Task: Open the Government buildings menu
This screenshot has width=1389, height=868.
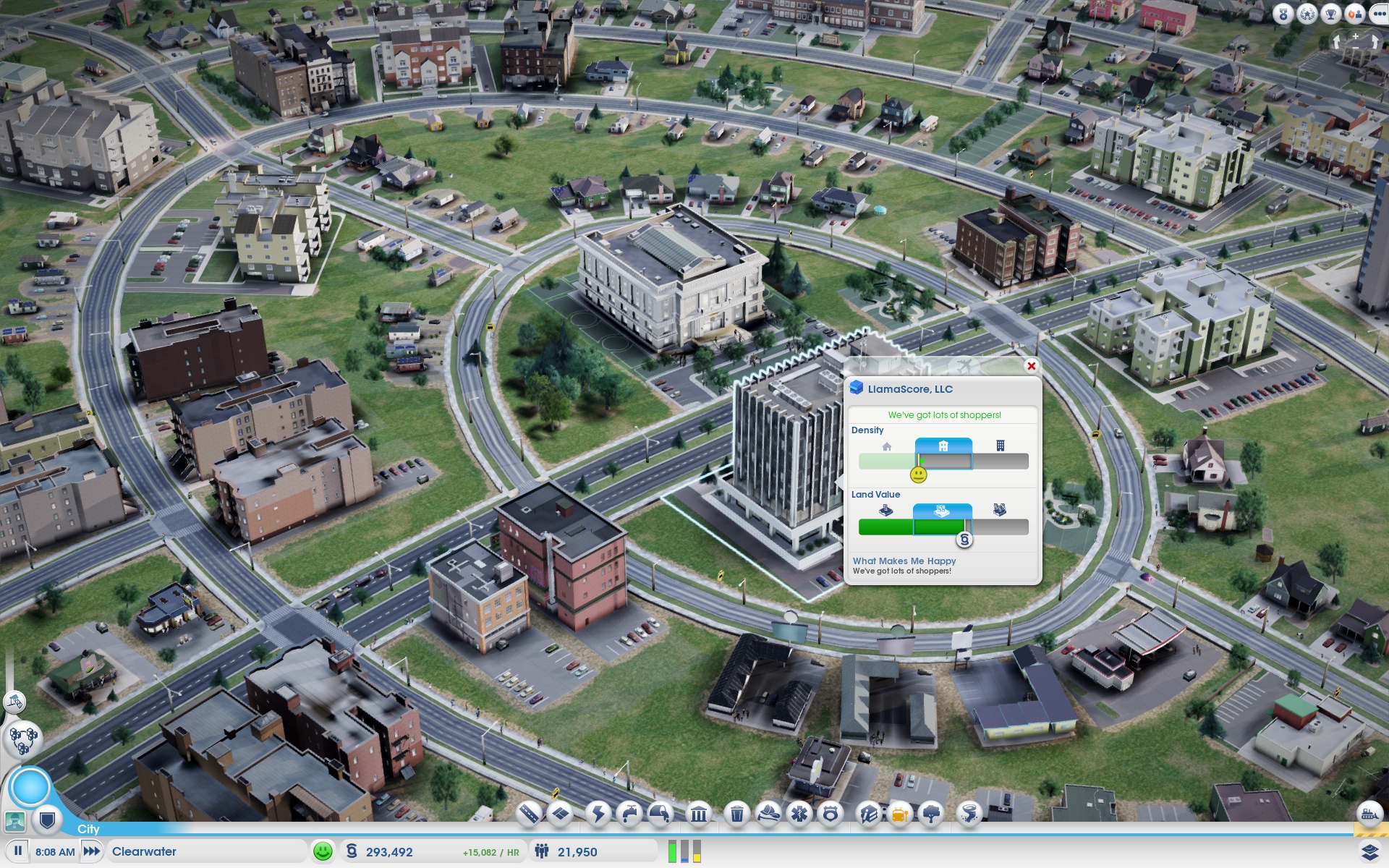Action: coord(698,814)
